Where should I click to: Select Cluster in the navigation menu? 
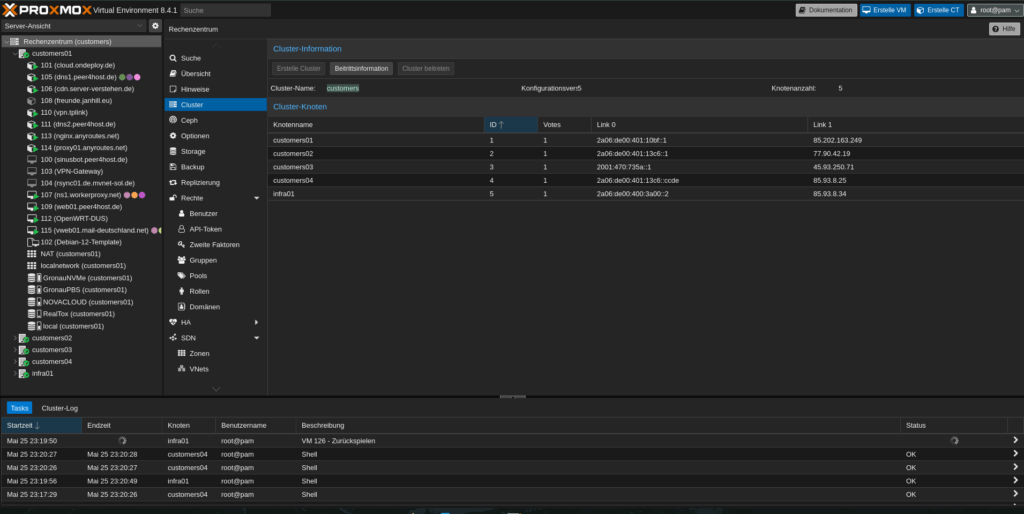click(192, 104)
